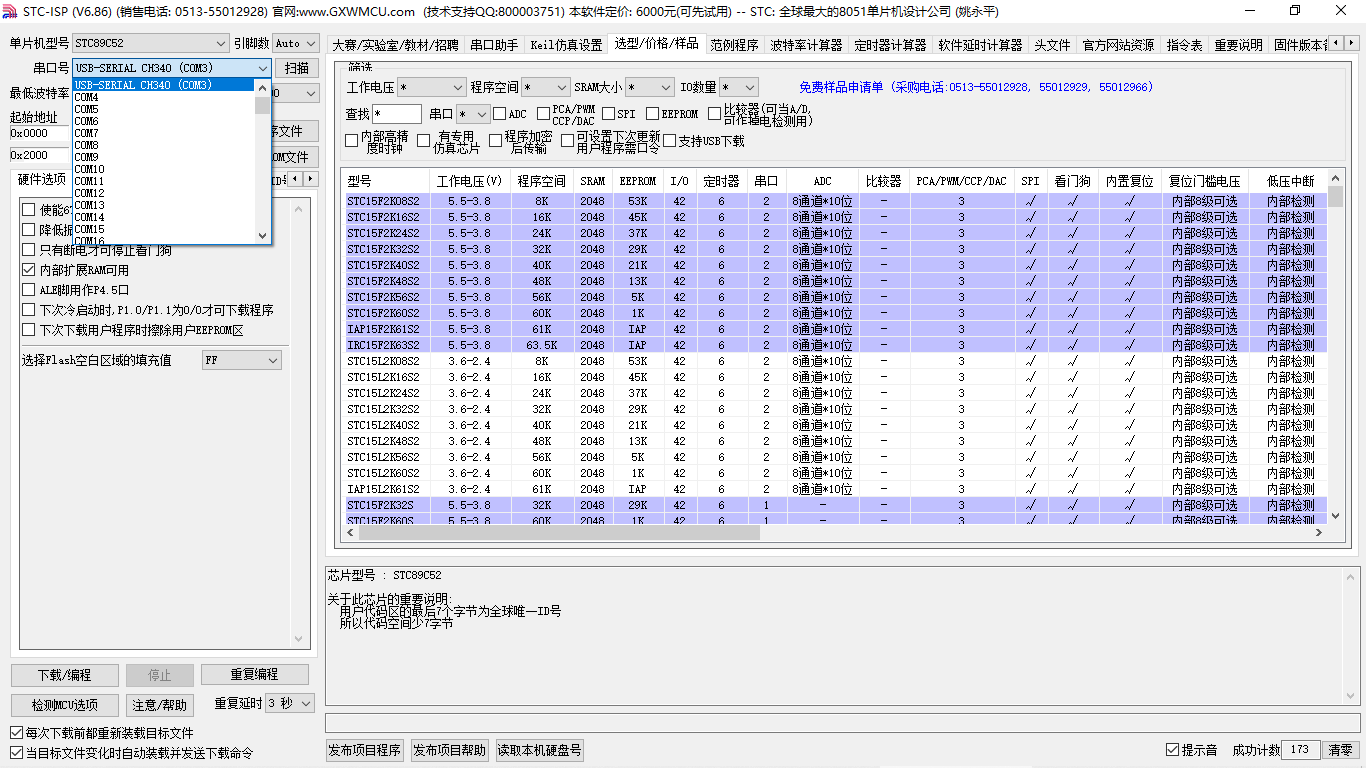The width and height of the screenshot is (1366, 768).
Task: Click the right arrow of the table horizontal scrollbar
Action: 1319,533
